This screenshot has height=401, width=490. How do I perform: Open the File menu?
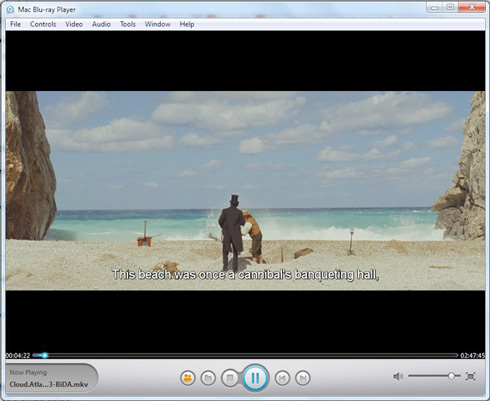[15, 24]
